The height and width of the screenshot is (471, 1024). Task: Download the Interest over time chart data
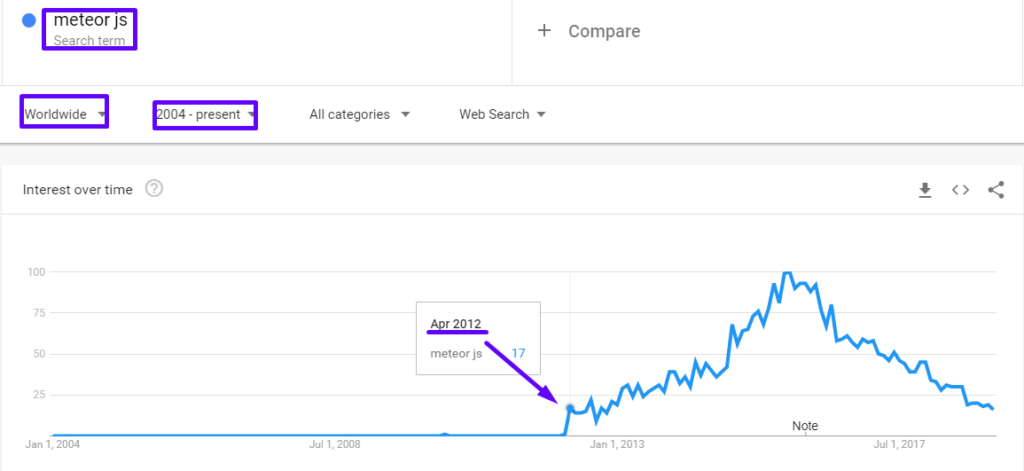point(925,190)
